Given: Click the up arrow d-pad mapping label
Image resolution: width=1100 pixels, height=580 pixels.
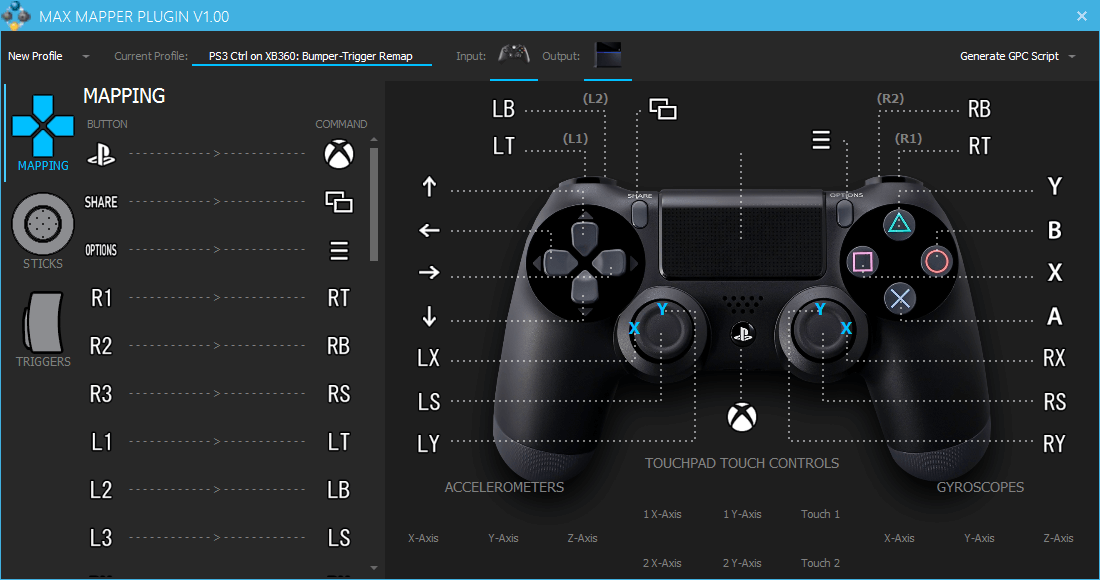Looking at the screenshot, I should coord(429,187).
